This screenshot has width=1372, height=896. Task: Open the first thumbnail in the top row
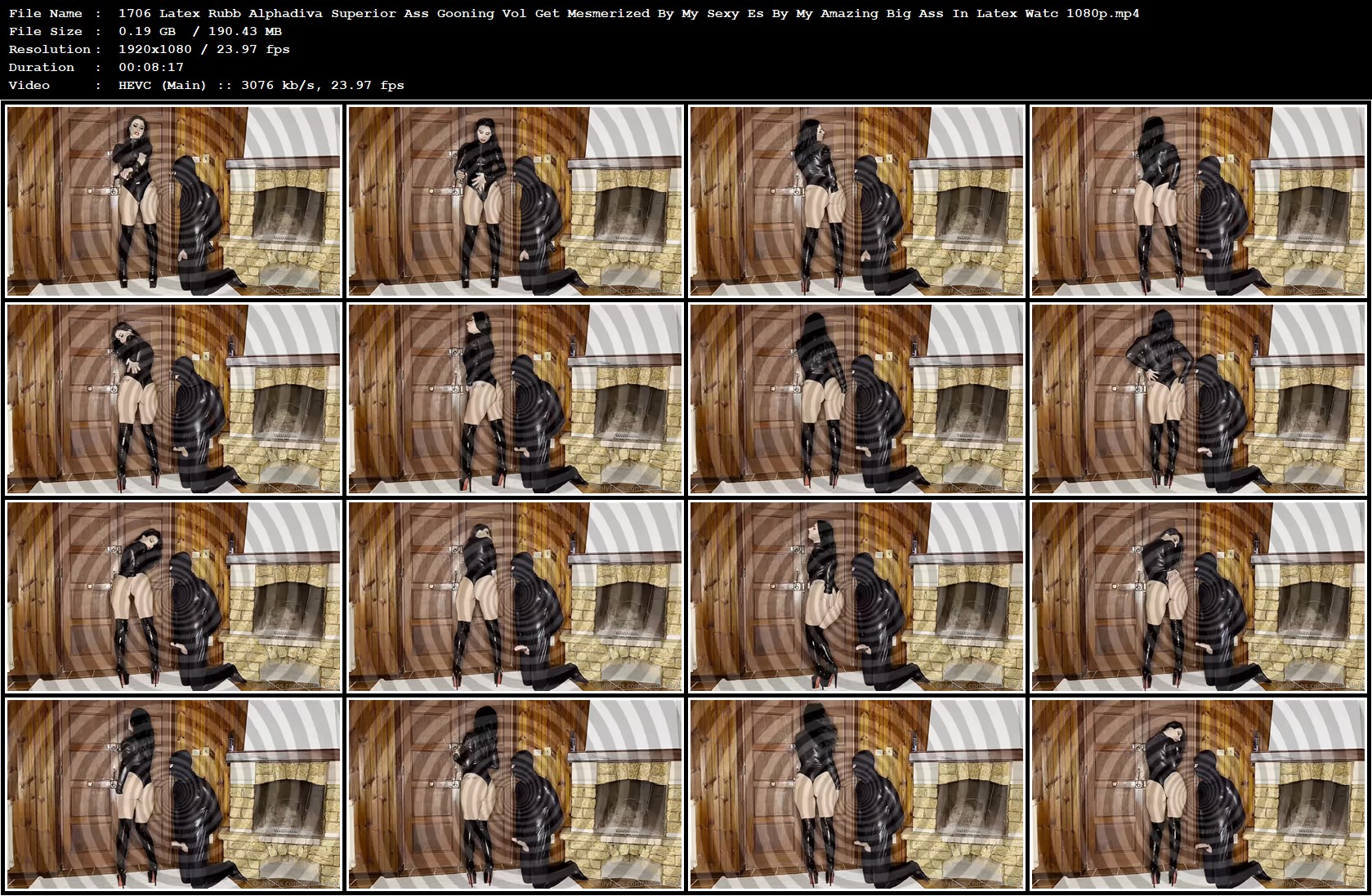pyautogui.click(x=173, y=202)
